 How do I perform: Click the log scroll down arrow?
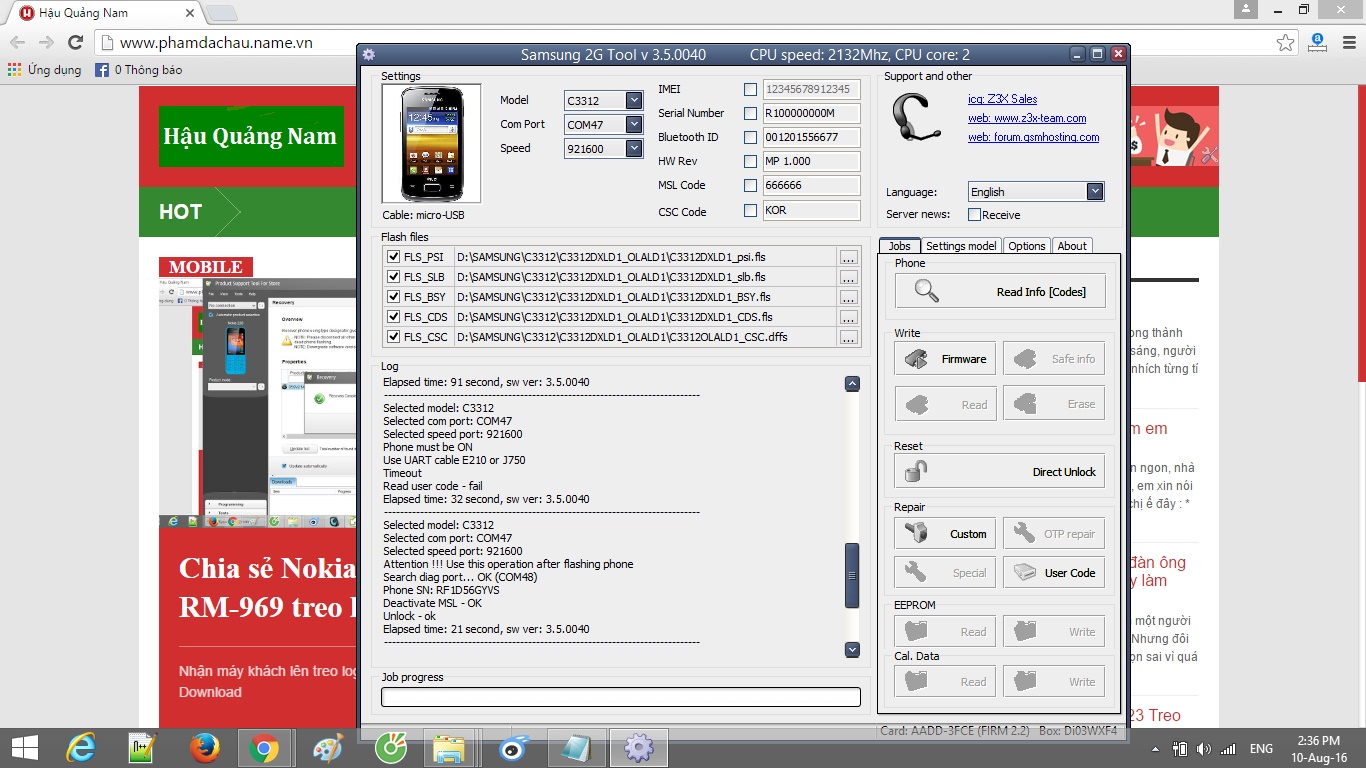[852, 650]
